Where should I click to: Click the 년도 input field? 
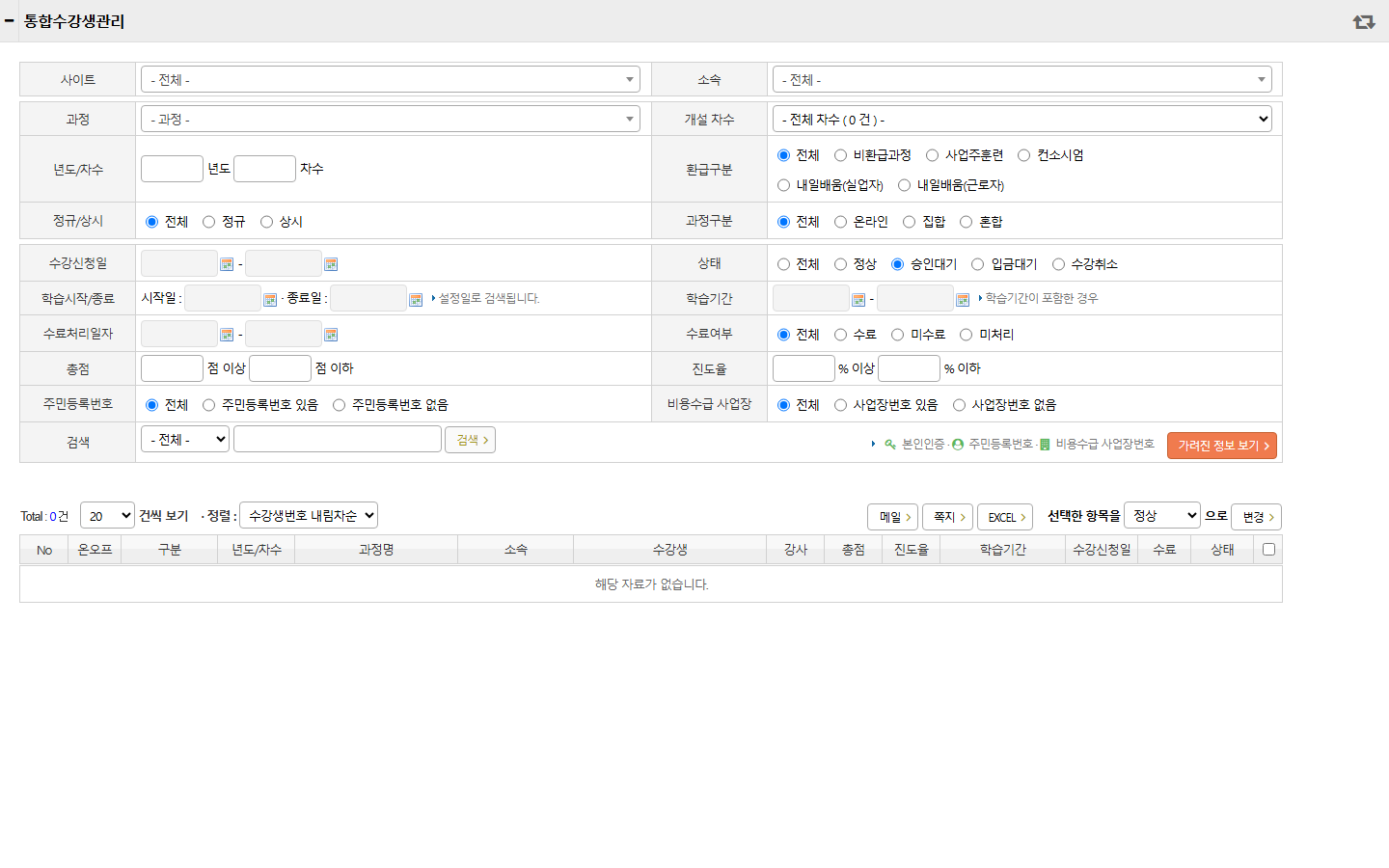coord(172,169)
